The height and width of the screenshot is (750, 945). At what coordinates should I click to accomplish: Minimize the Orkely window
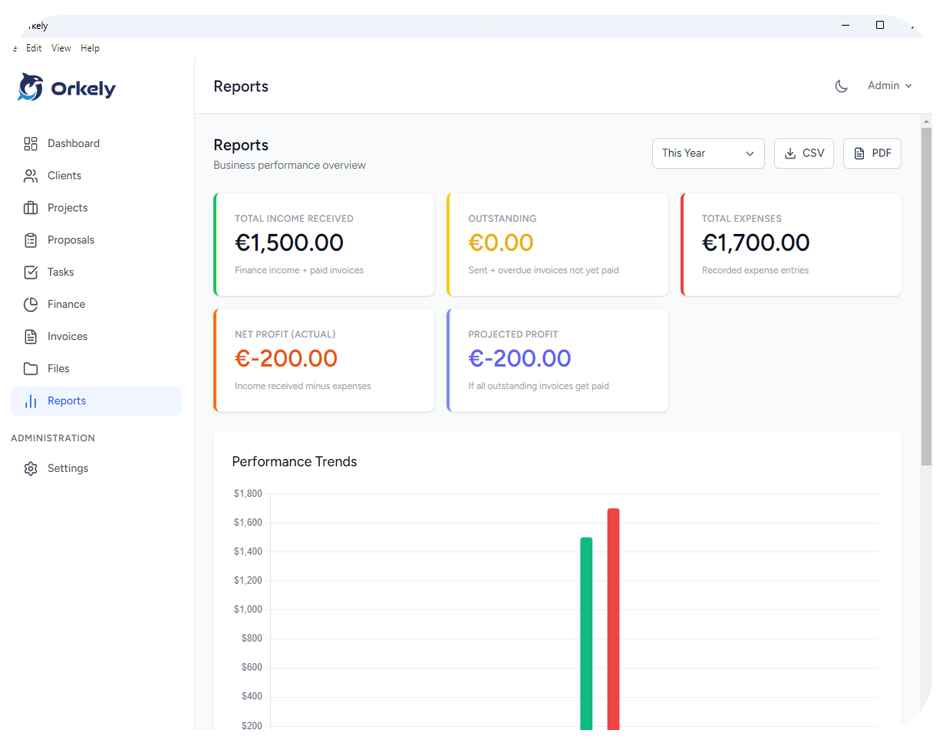846,25
